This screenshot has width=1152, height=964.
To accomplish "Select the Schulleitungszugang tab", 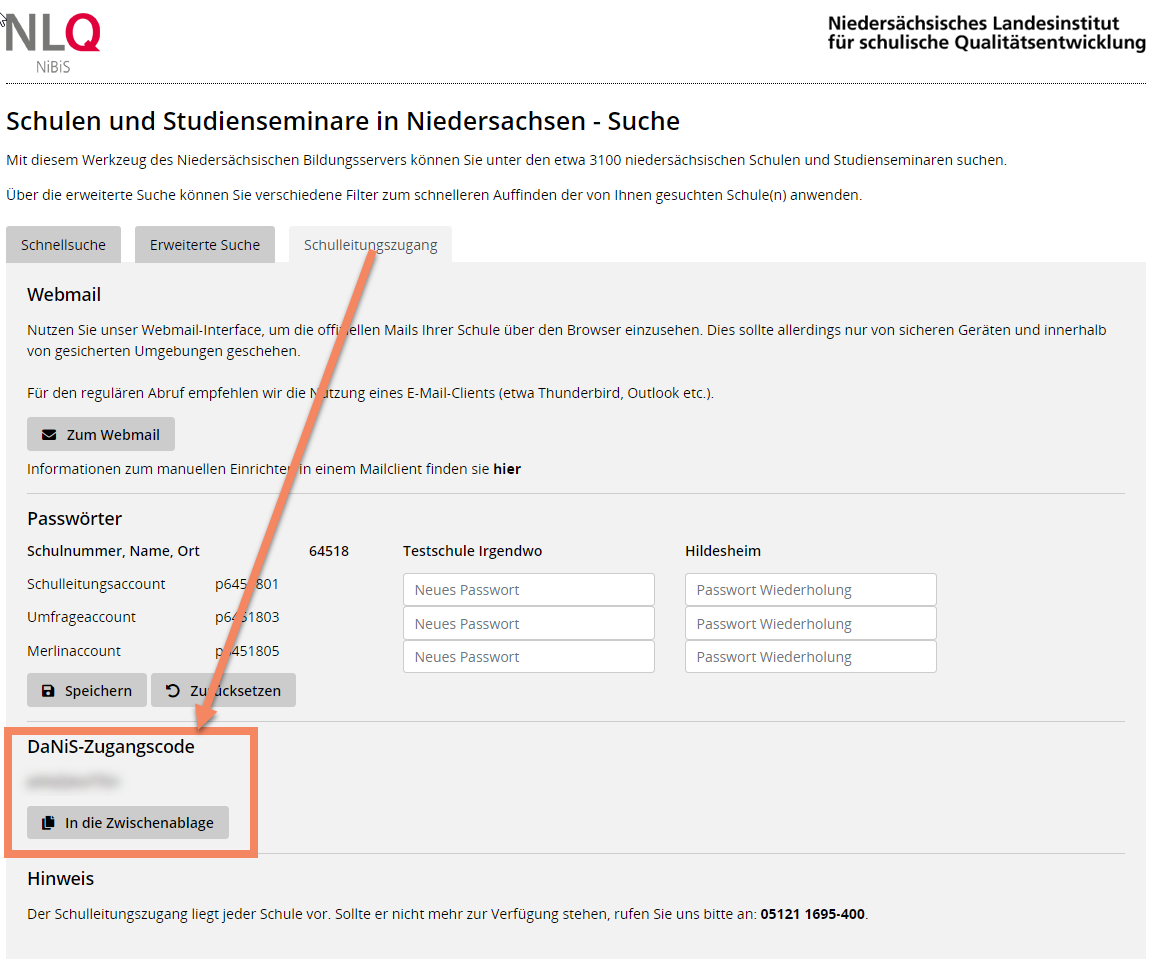I will tap(370, 245).
